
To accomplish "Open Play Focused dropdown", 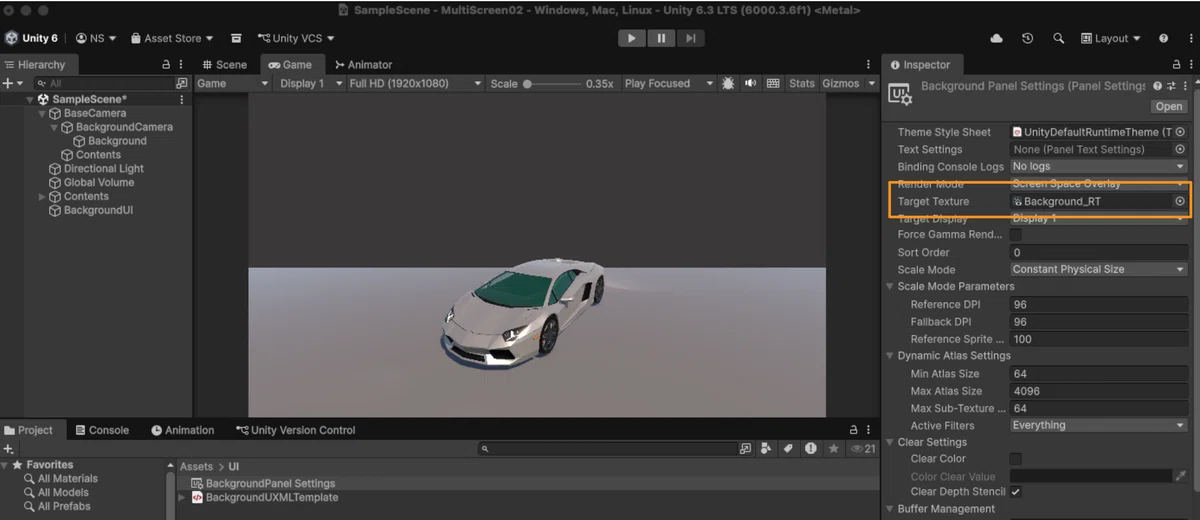I will 669,84.
